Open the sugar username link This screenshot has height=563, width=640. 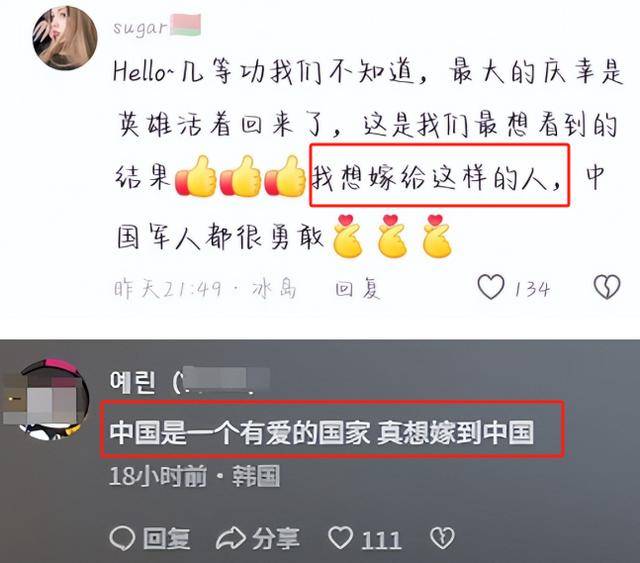(140, 27)
